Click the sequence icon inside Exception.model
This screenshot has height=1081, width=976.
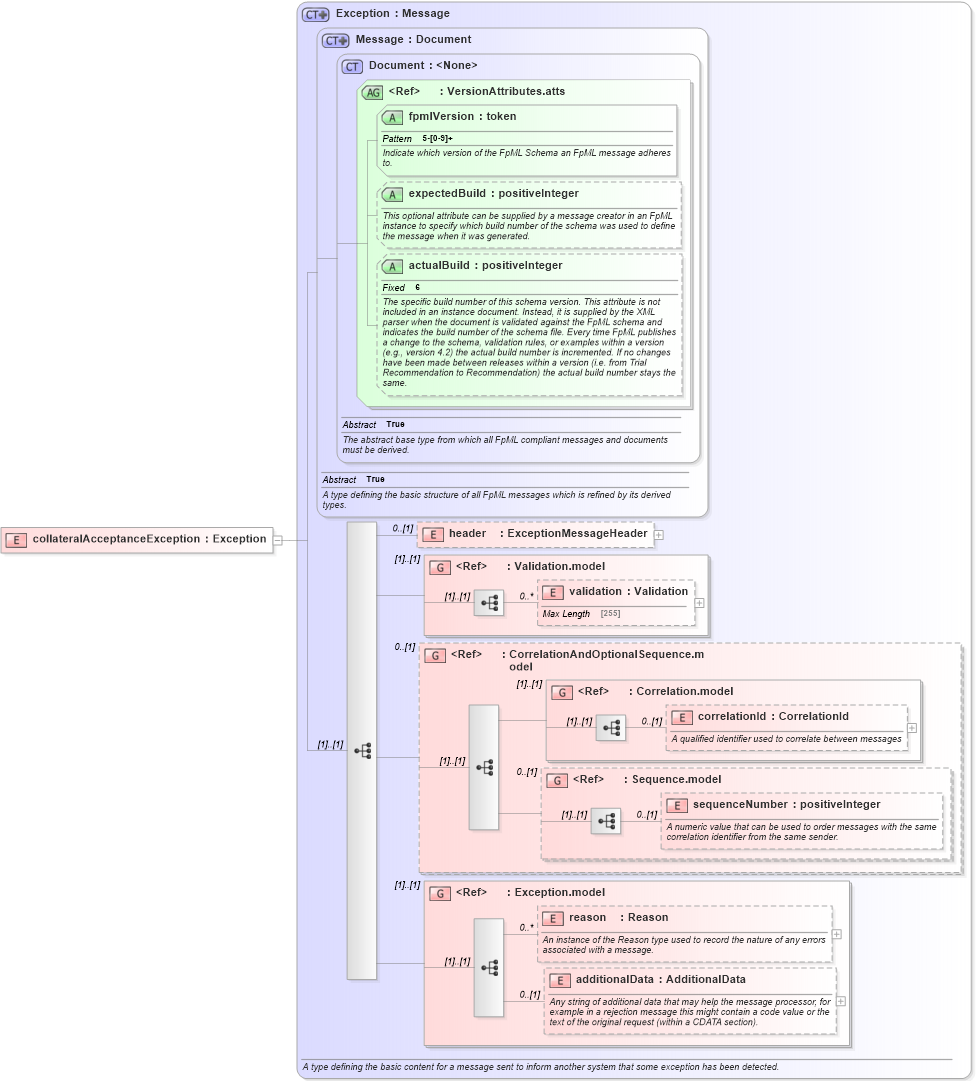coord(489,968)
